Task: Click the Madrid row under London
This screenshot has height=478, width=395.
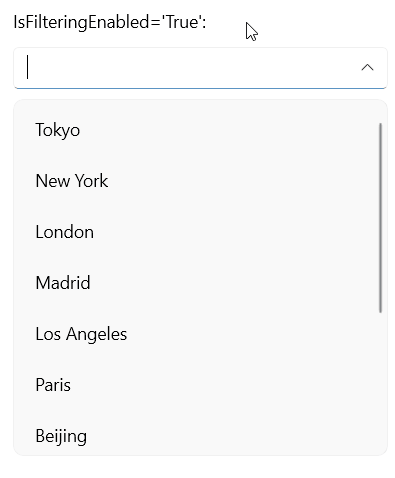Action: point(197,283)
